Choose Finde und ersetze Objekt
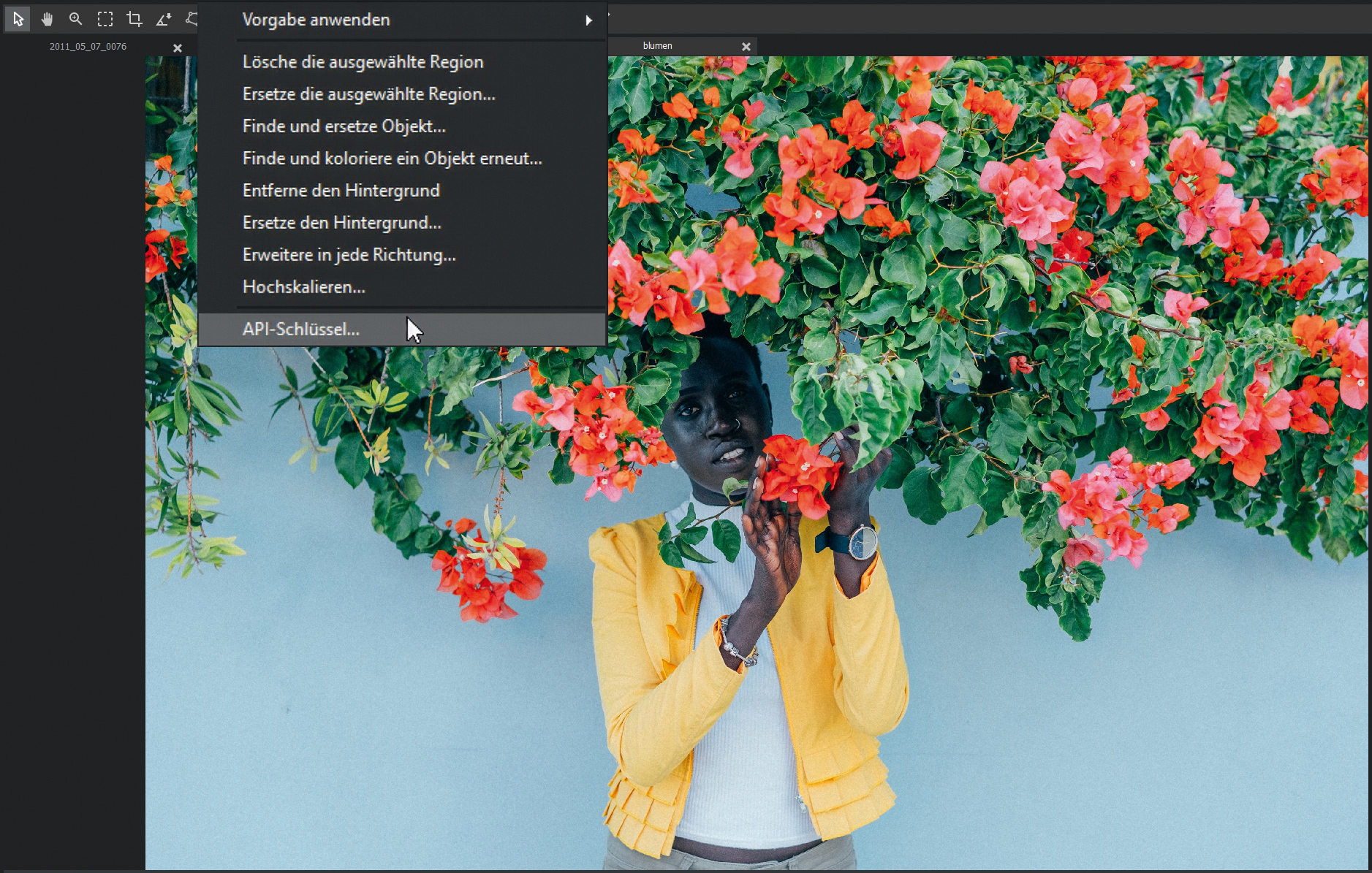 [x=344, y=126]
